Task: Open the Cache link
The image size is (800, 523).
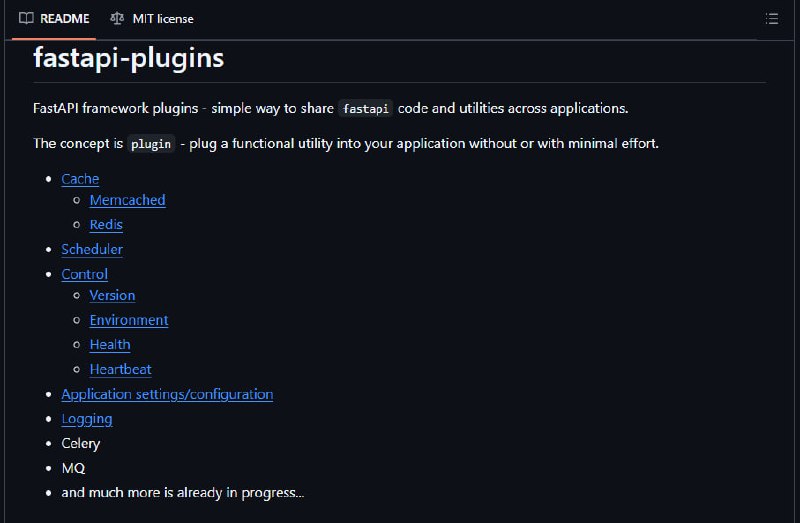Action: click(80, 179)
